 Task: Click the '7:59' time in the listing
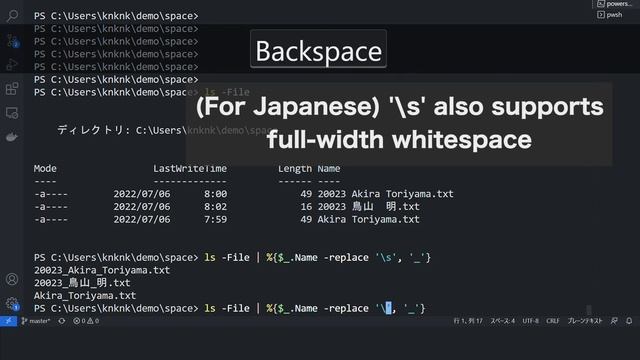tap(216, 220)
